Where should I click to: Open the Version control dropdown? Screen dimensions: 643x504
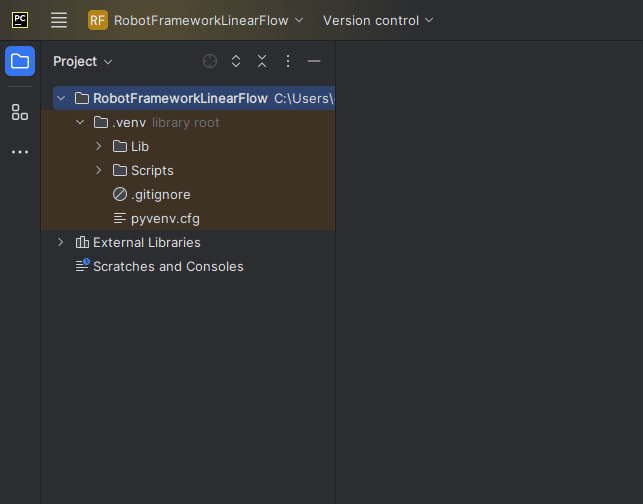pyautogui.click(x=378, y=20)
